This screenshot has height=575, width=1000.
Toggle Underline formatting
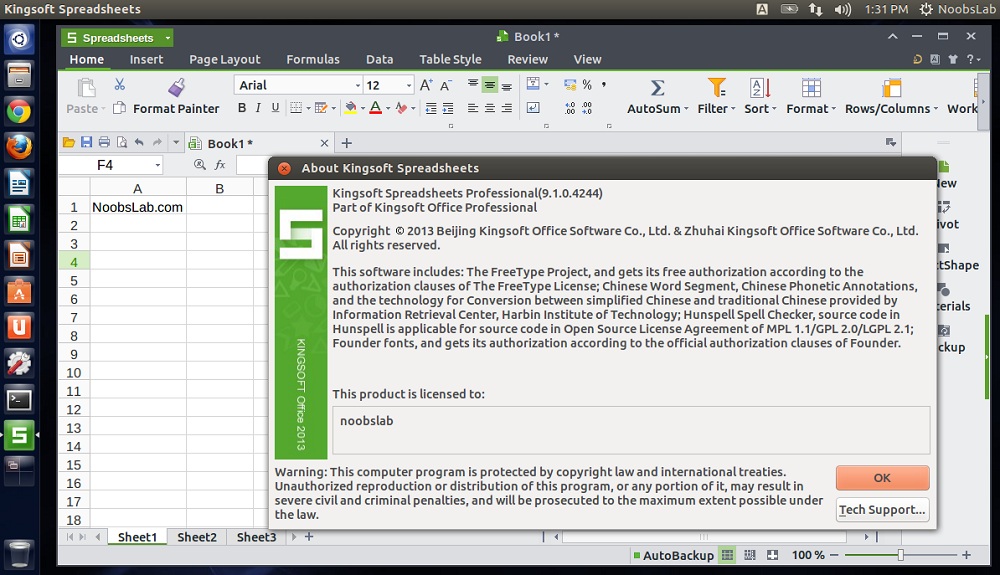point(275,108)
